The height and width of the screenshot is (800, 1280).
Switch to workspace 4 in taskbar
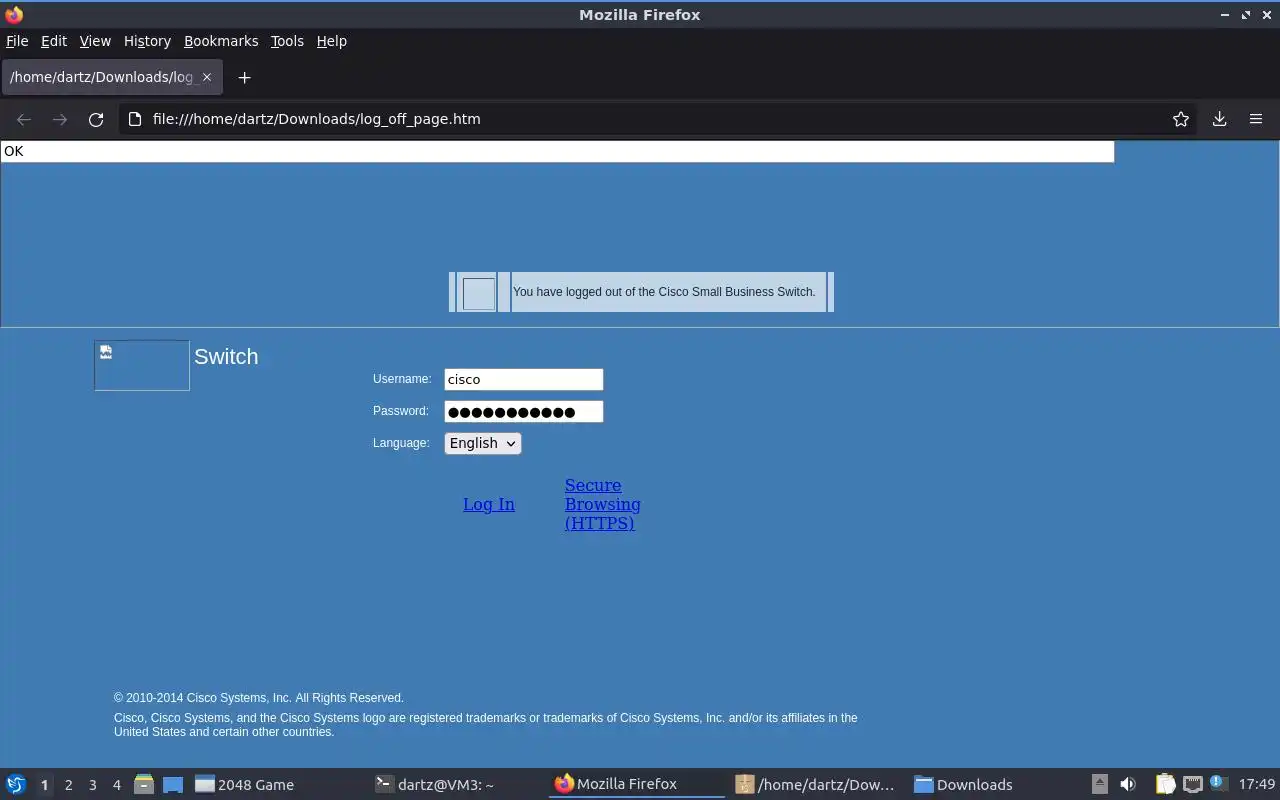[116, 785]
